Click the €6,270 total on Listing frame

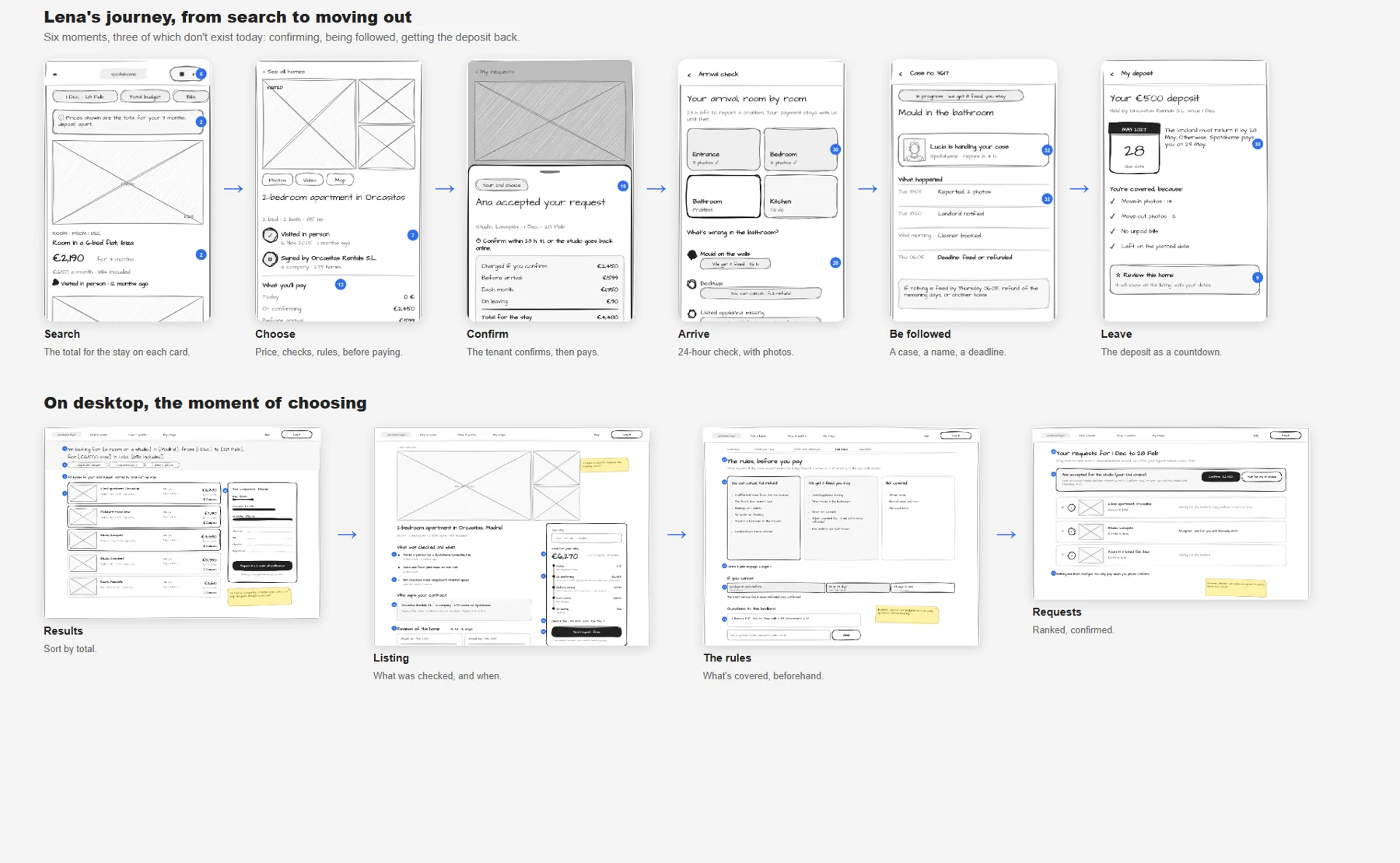click(565, 556)
